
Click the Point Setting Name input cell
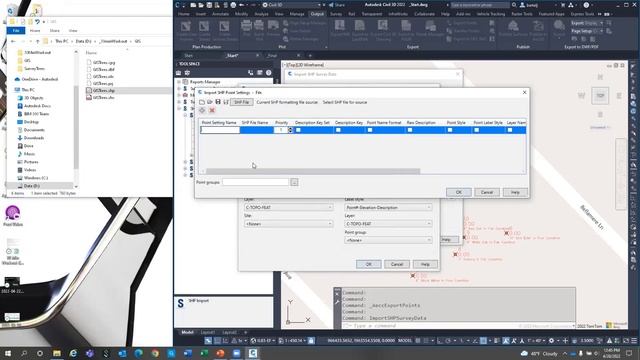click(220, 130)
